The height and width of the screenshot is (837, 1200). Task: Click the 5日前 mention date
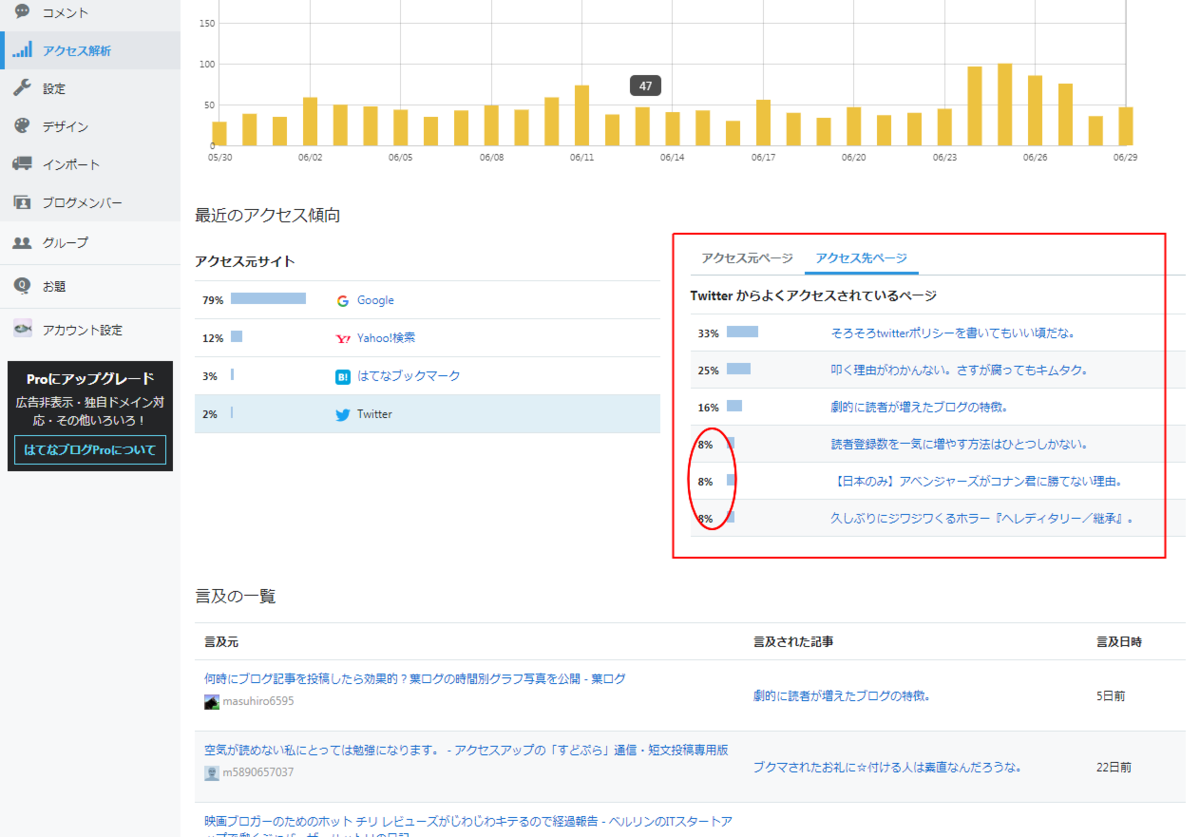[1110, 695]
